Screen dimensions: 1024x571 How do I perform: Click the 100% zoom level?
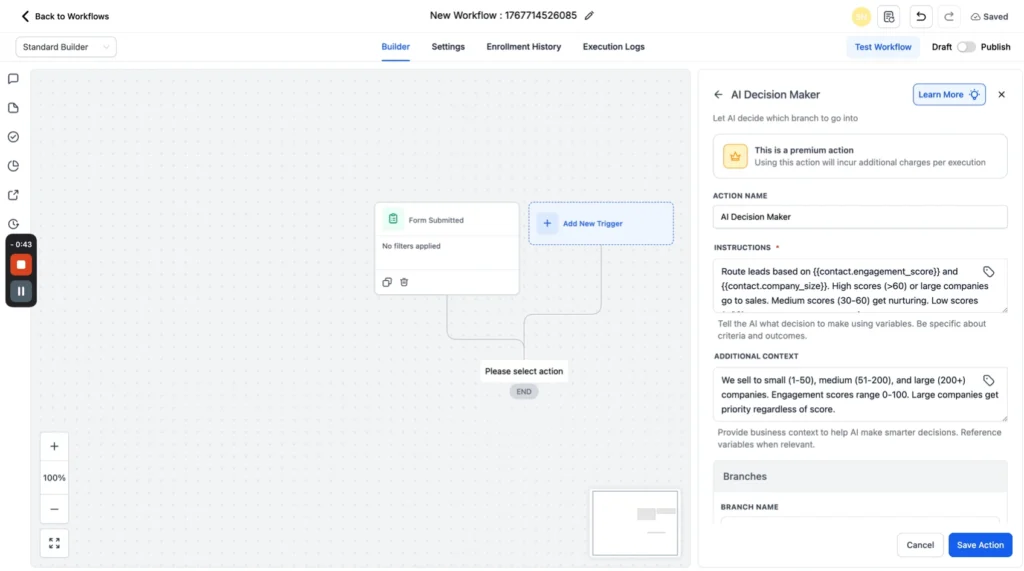click(54, 478)
